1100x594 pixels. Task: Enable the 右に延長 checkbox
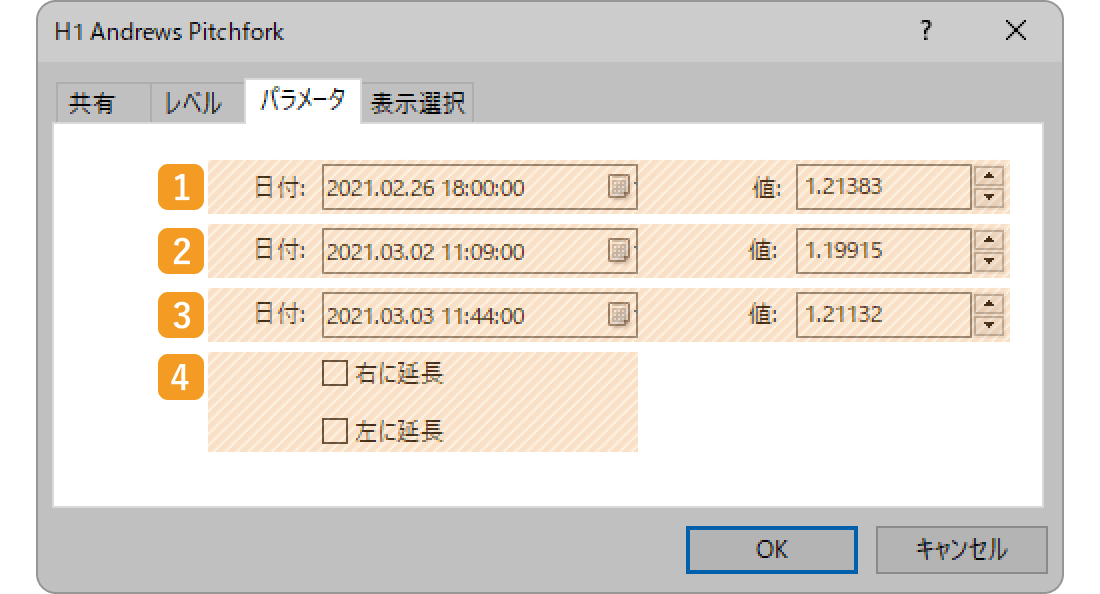tap(335, 373)
